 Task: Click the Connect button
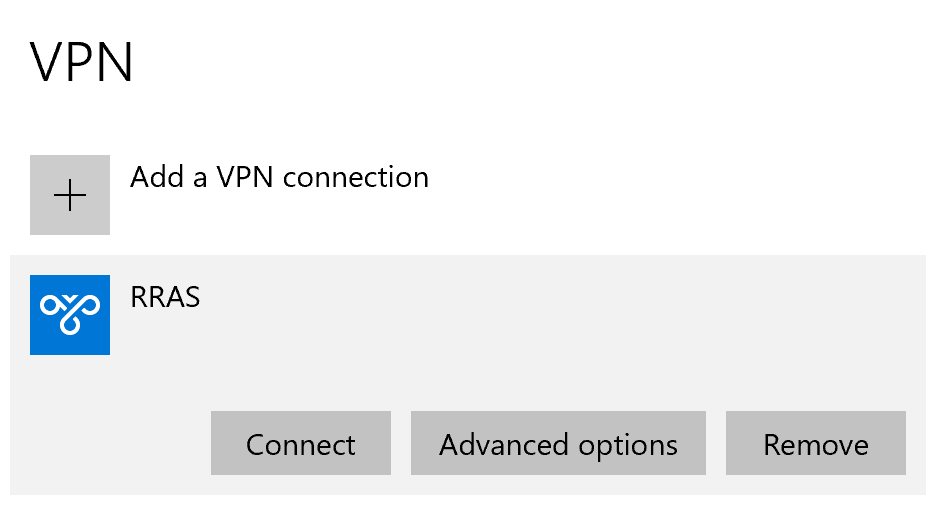[x=300, y=443]
